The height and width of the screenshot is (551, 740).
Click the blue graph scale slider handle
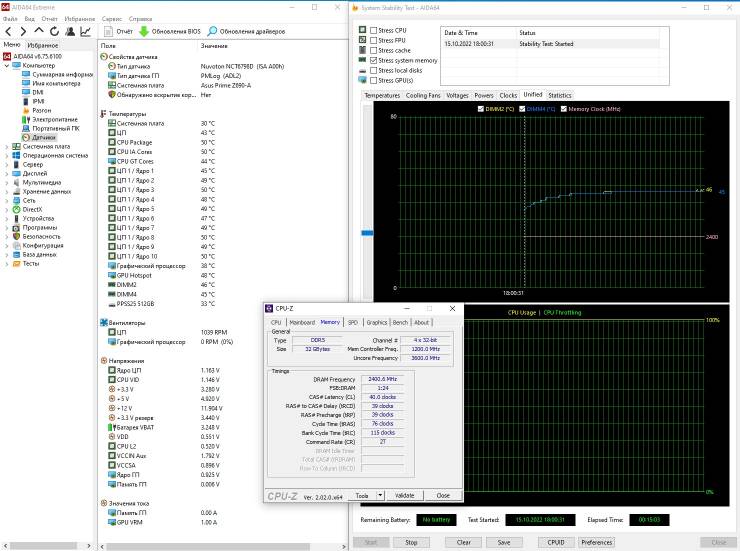pyautogui.click(x=367, y=233)
